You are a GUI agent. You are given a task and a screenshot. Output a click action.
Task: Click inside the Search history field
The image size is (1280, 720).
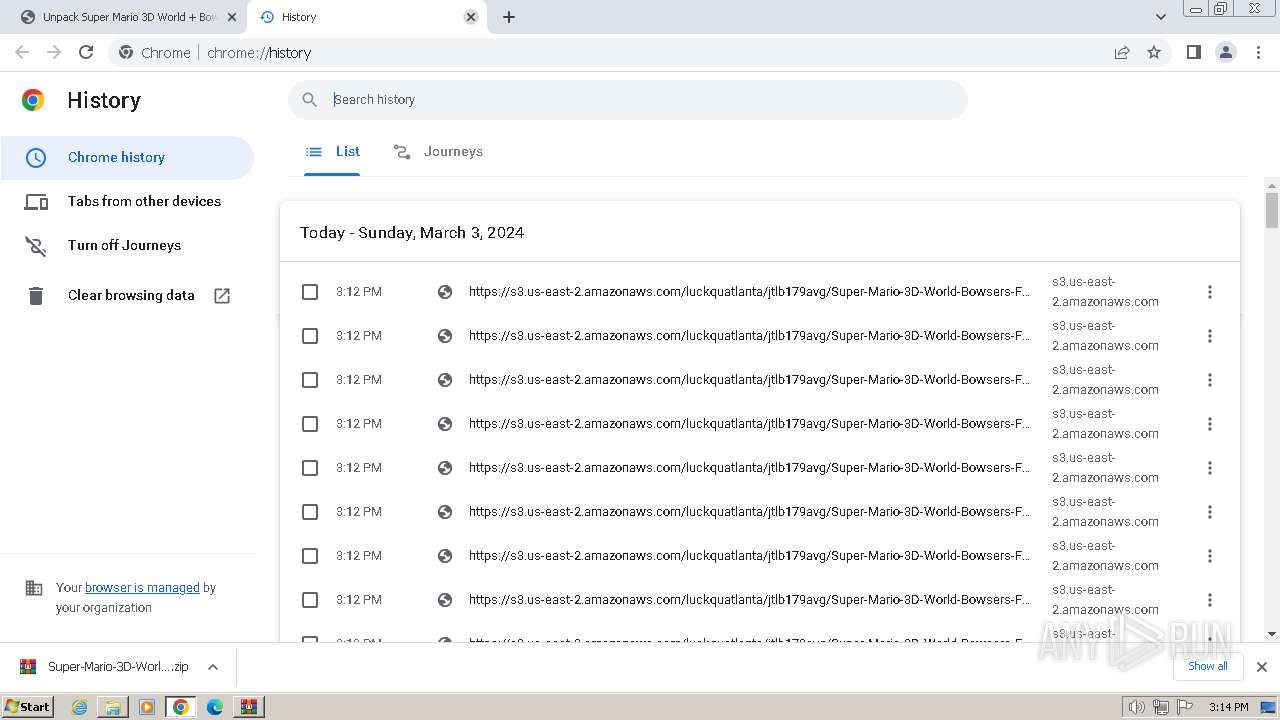628,99
